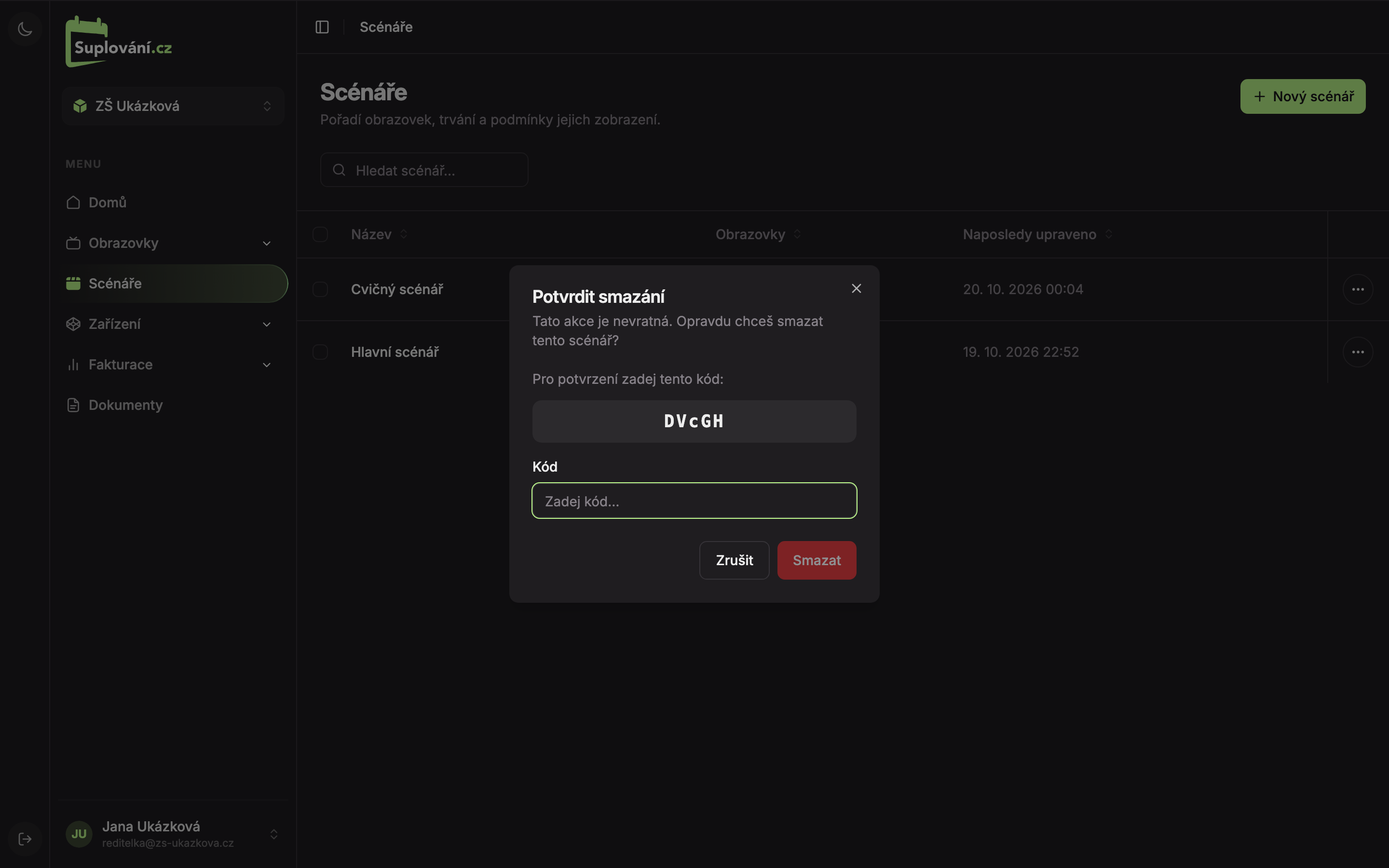
Task: Open actions menu for Hlavní scénář row
Action: pyautogui.click(x=1358, y=352)
